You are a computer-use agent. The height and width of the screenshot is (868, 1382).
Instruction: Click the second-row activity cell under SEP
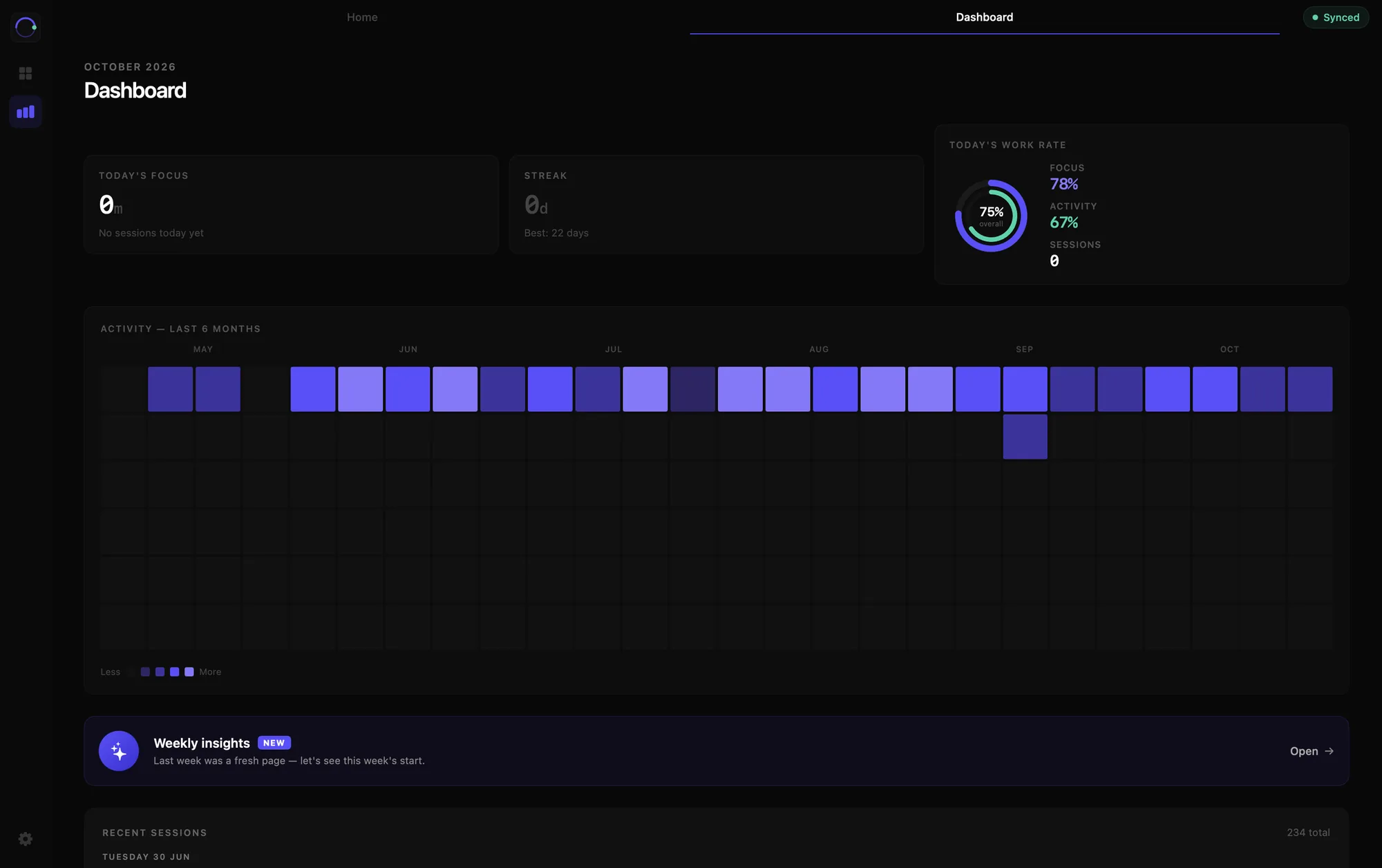[1025, 437]
